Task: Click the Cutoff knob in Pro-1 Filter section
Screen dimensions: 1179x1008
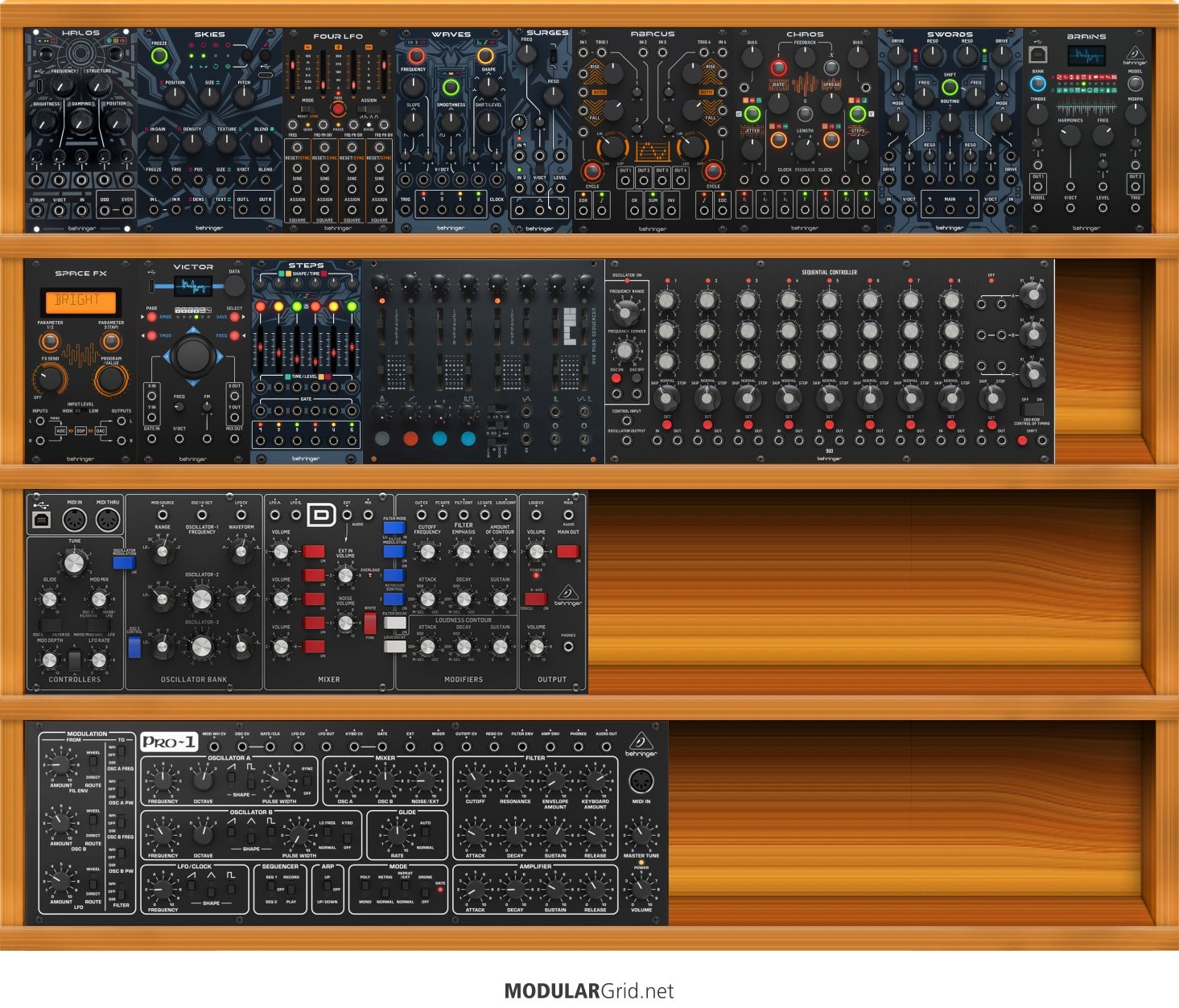Action: tap(475, 780)
